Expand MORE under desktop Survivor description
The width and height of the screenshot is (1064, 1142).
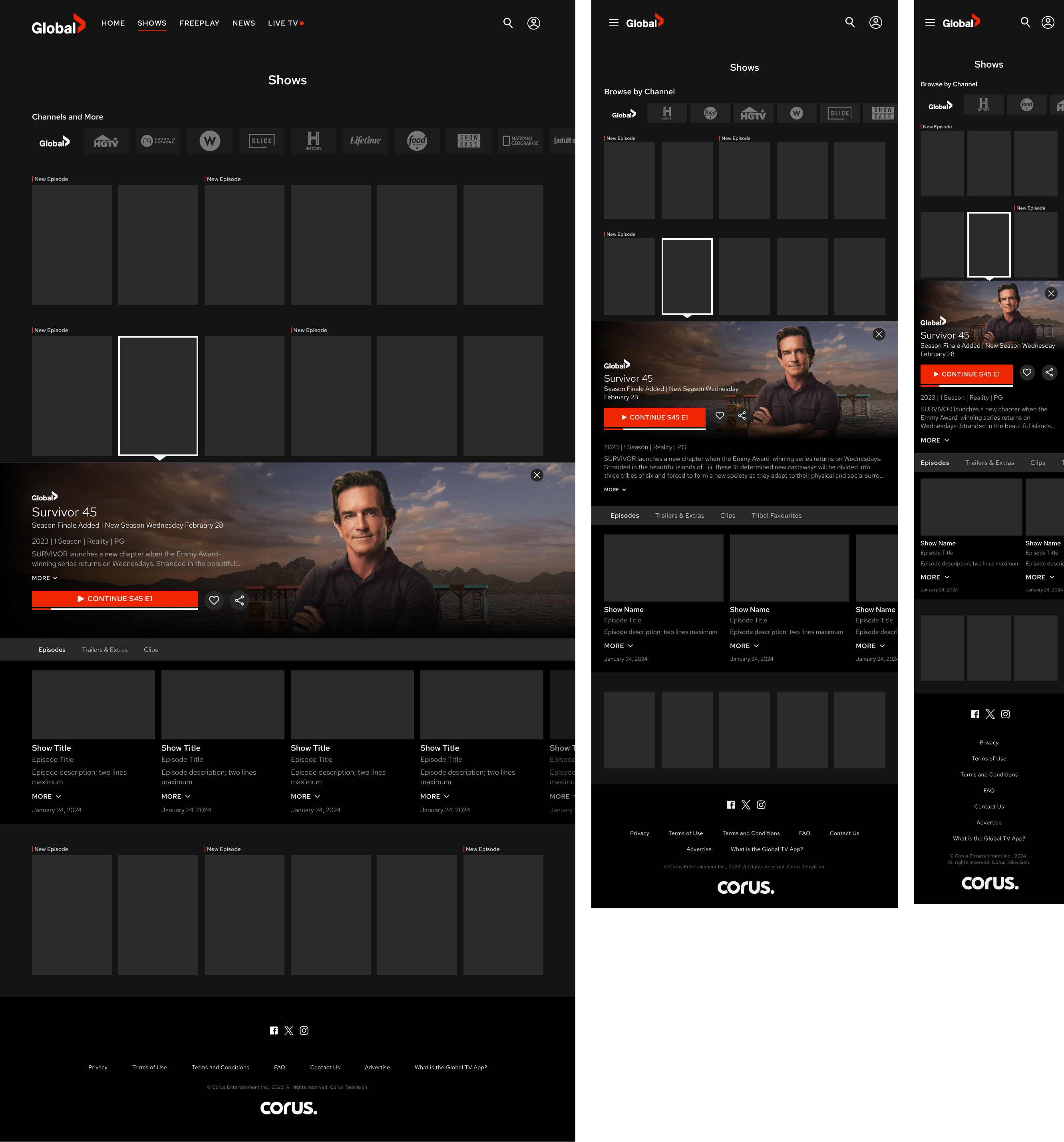point(44,578)
